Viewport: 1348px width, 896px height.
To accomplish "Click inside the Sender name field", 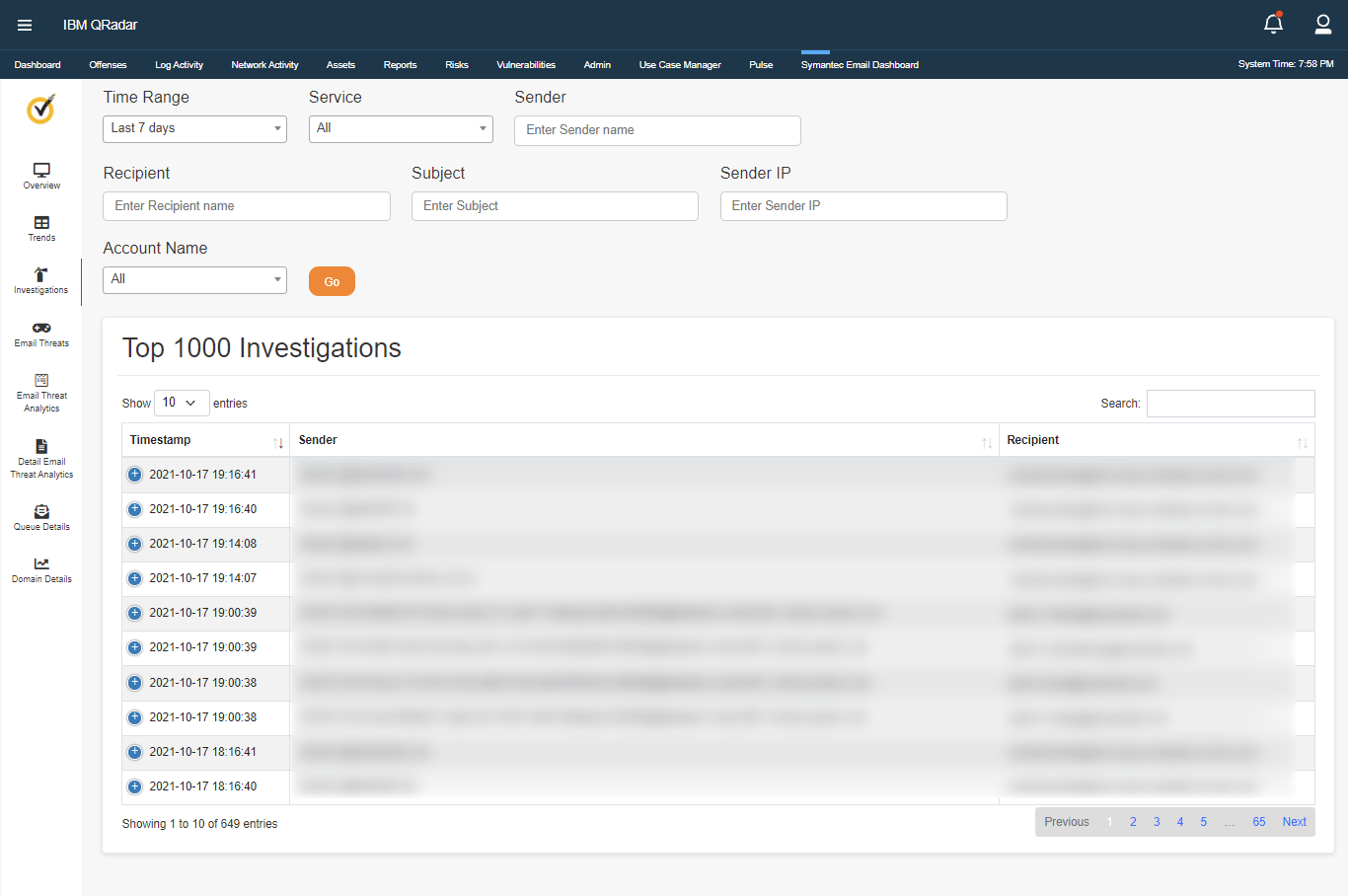I will 657,130.
